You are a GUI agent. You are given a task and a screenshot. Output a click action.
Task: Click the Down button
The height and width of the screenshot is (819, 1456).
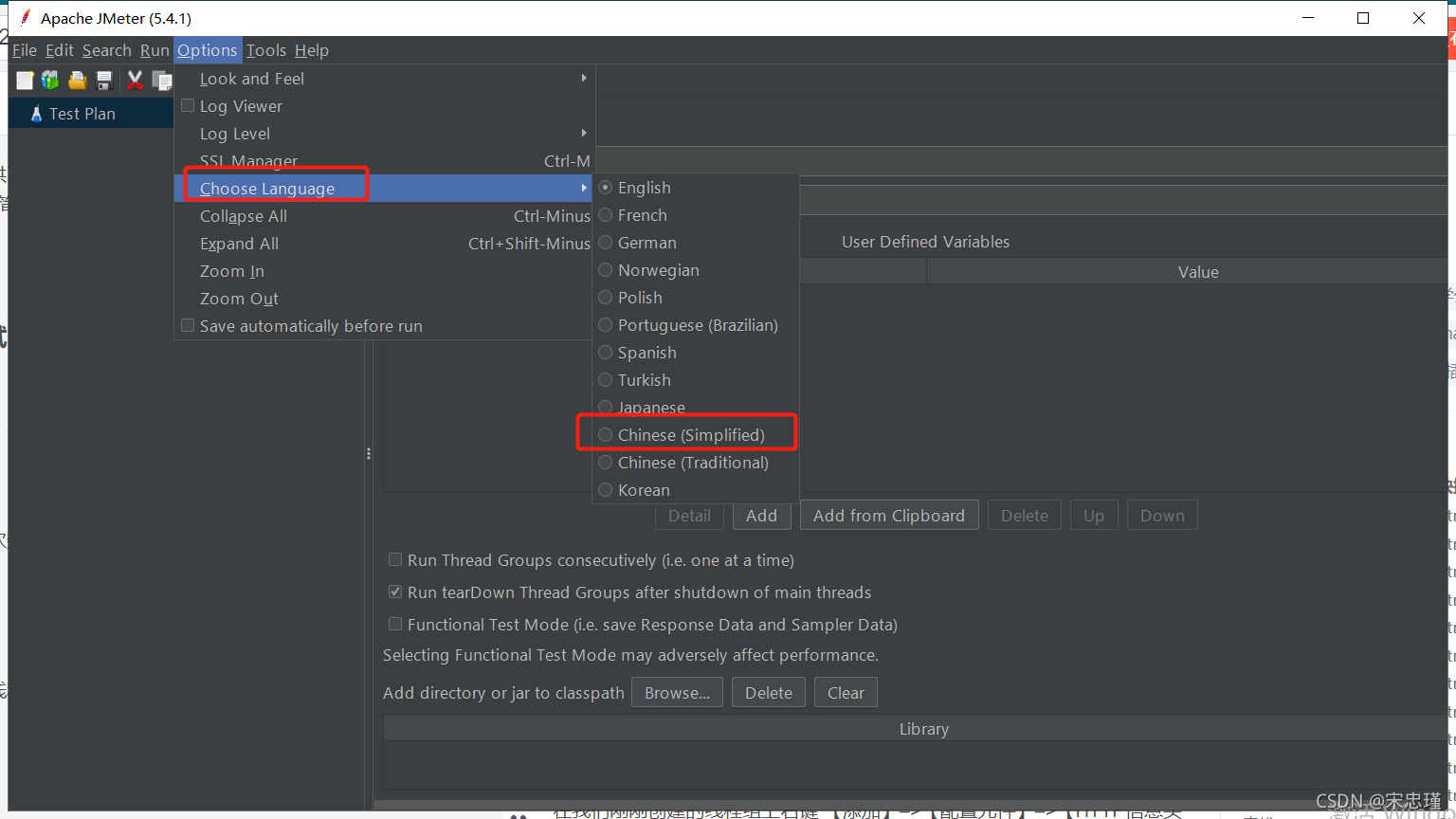click(x=1162, y=516)
